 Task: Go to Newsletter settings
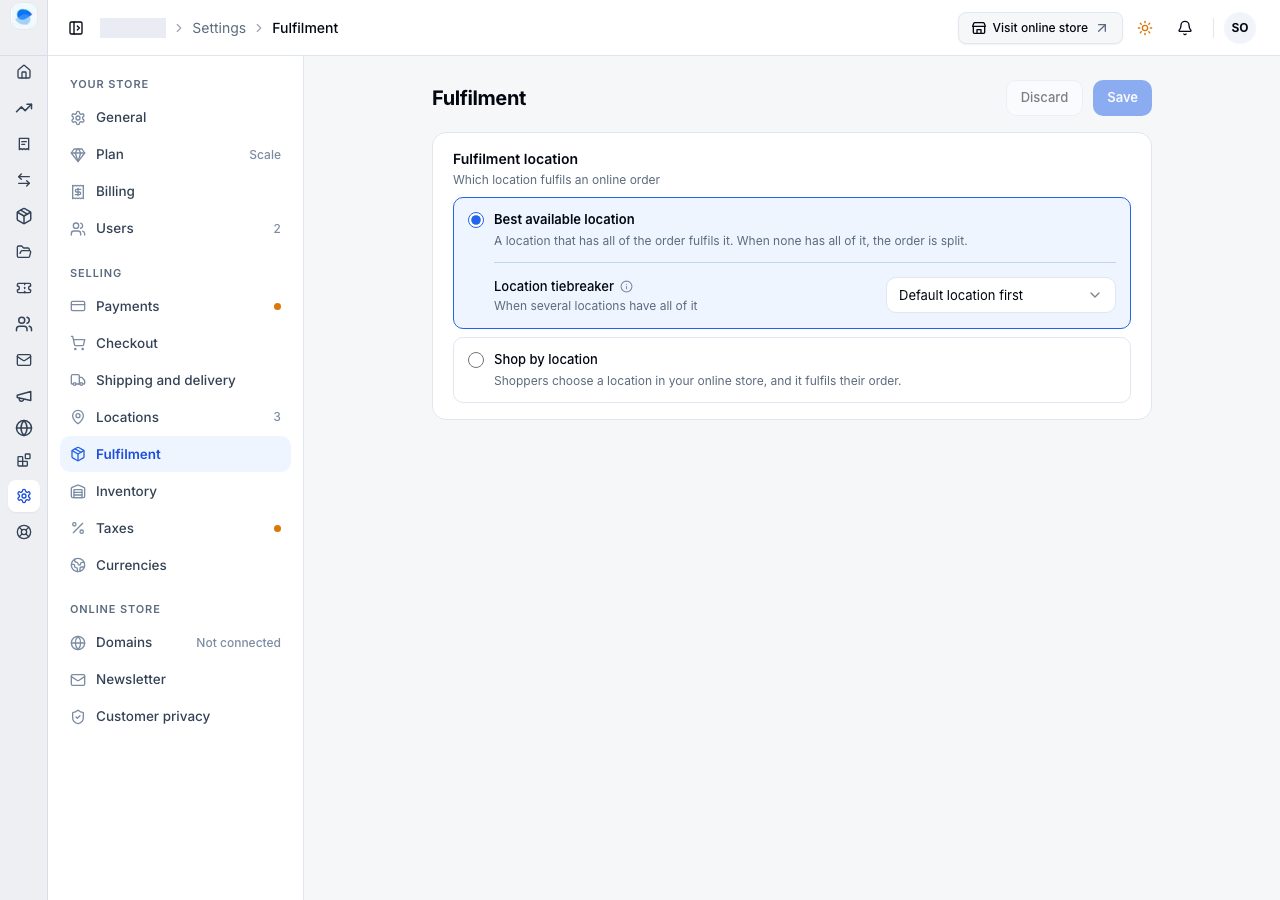click(175, 679)
